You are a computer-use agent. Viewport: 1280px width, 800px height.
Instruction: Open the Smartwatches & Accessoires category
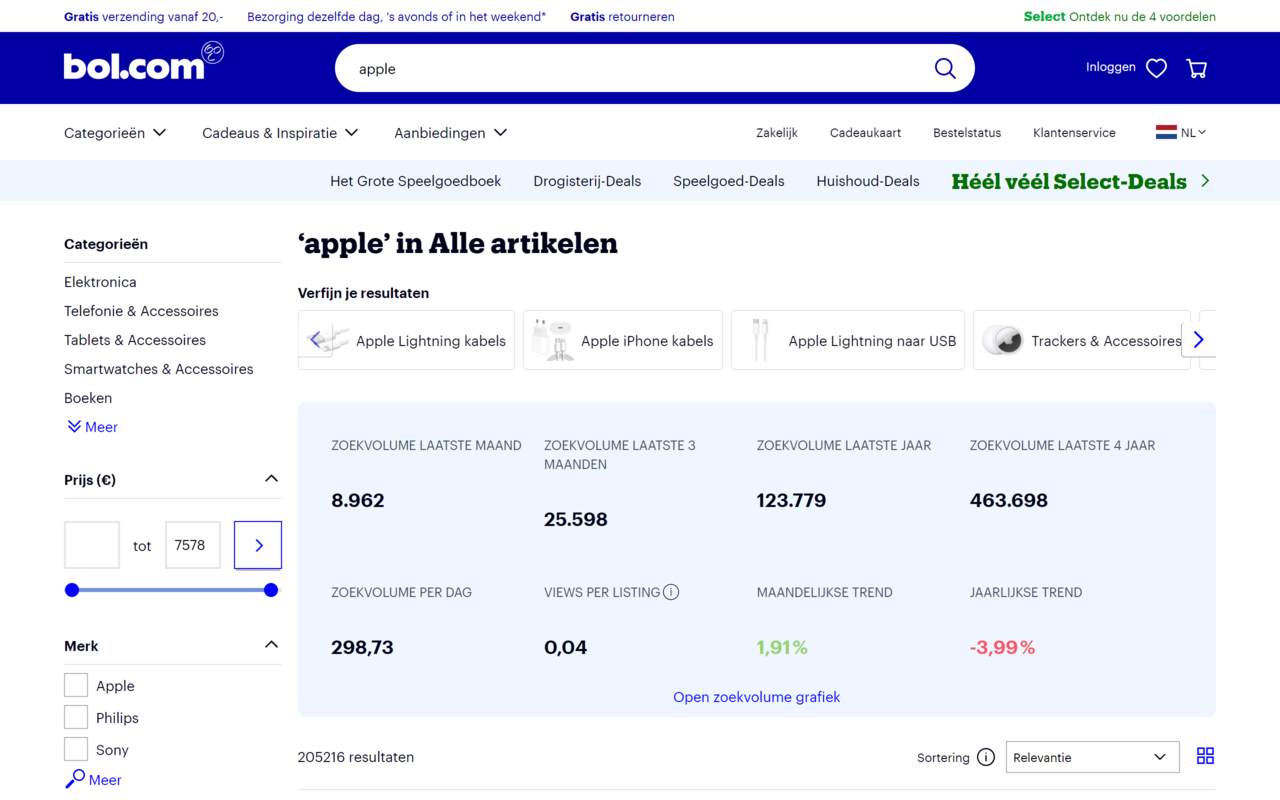(x=159, y=369)
